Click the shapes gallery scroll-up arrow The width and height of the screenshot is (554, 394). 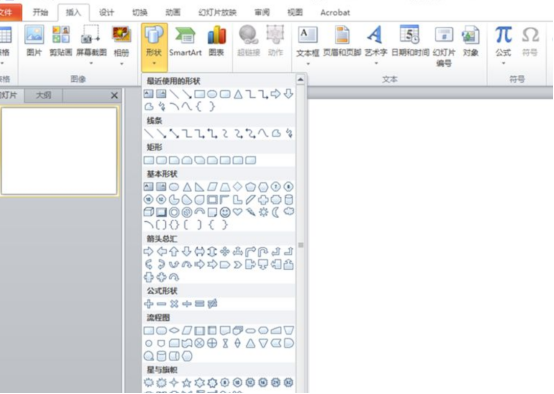click(301, 80)
